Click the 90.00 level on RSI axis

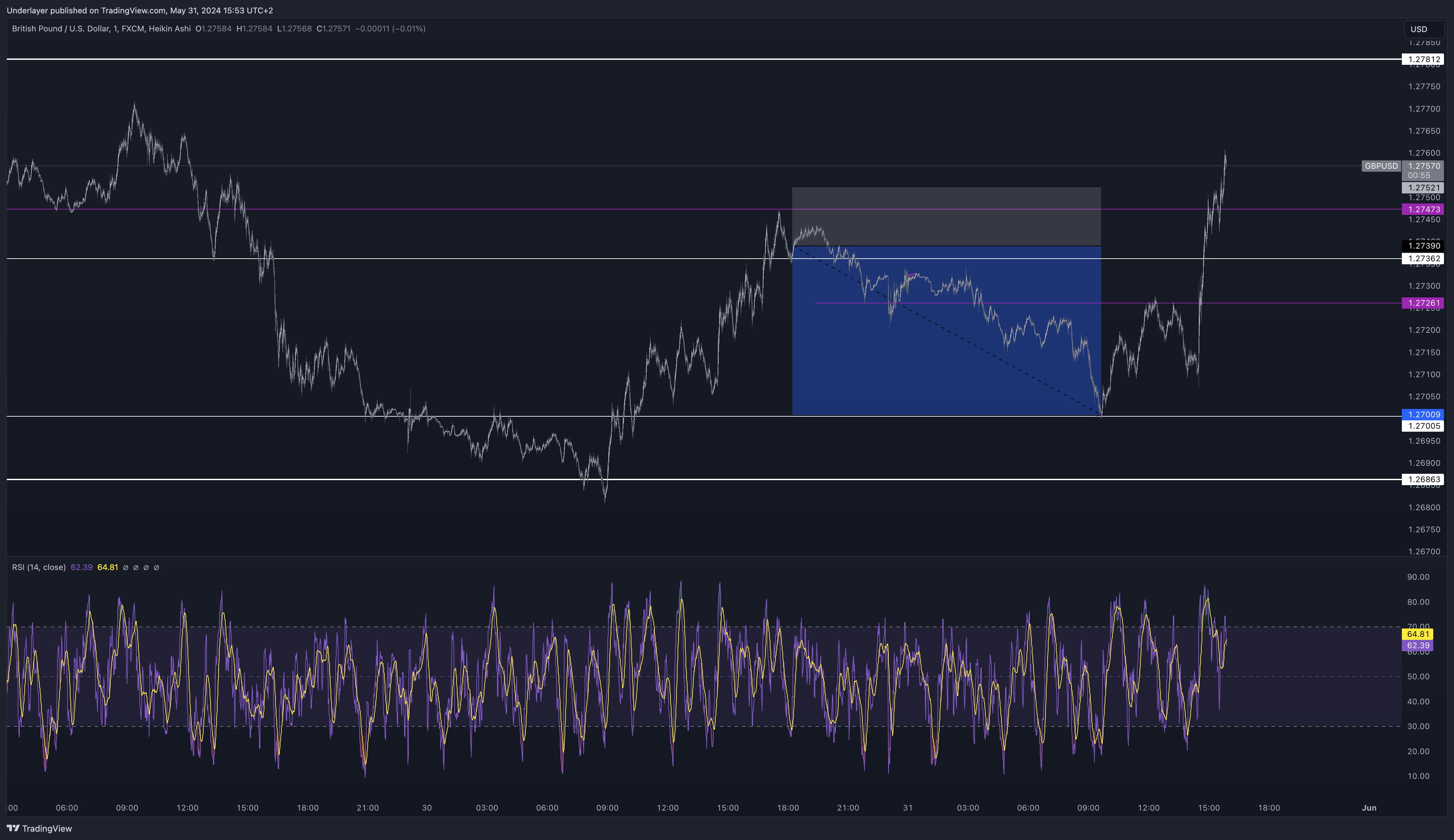1418,577
